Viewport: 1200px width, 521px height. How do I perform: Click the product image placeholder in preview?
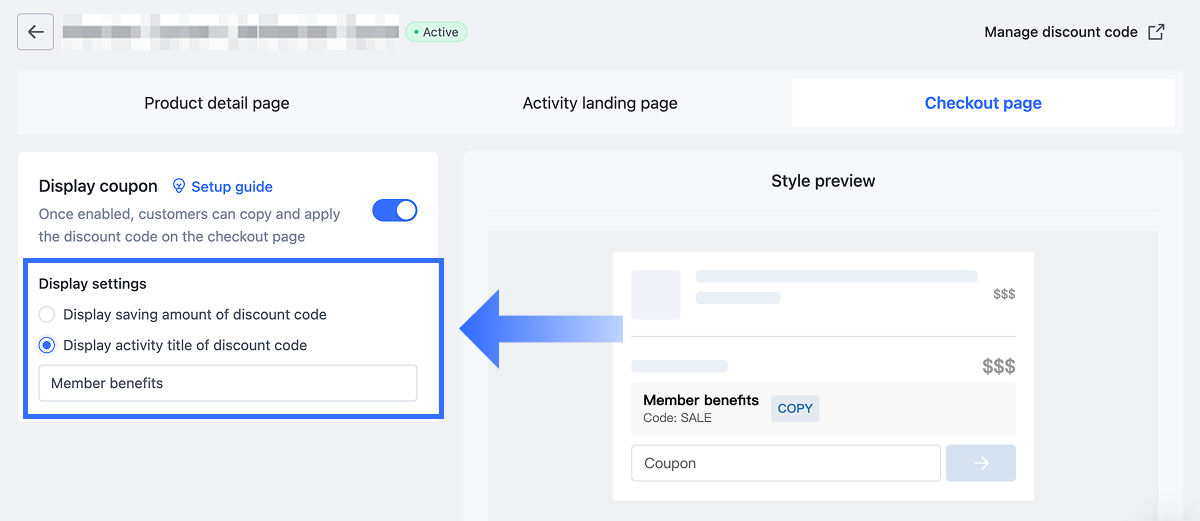pyautogui.click(x=656, y=294)
